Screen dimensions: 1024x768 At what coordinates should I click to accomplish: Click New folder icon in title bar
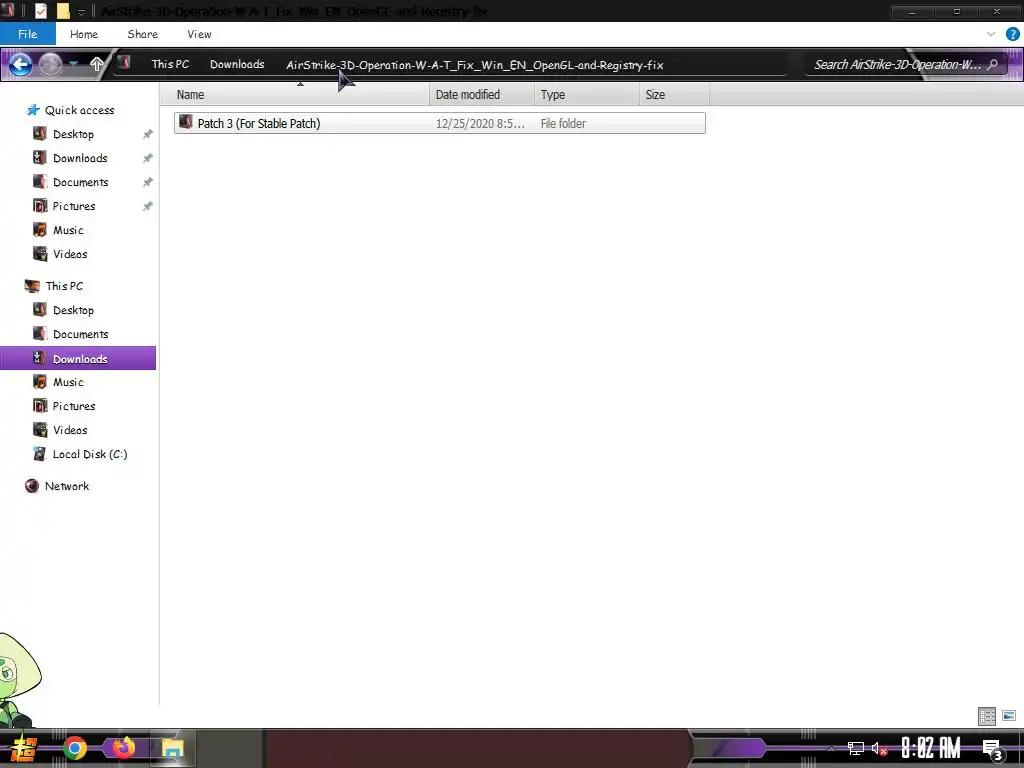coord(63,11)
